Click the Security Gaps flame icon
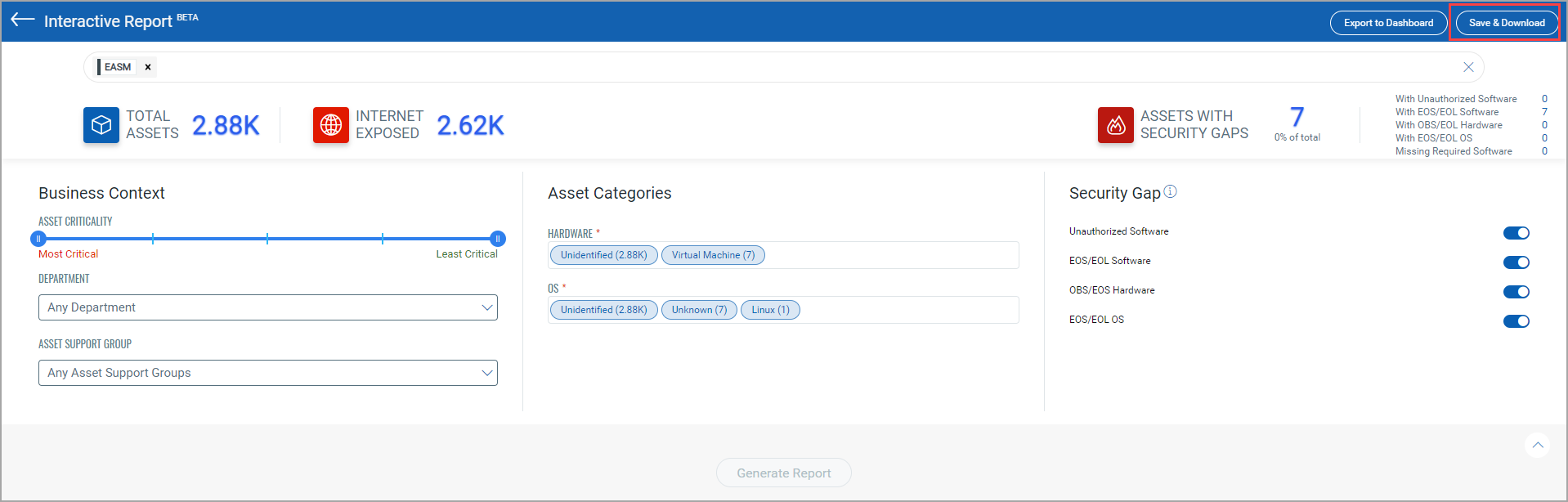 point(1116,125)
